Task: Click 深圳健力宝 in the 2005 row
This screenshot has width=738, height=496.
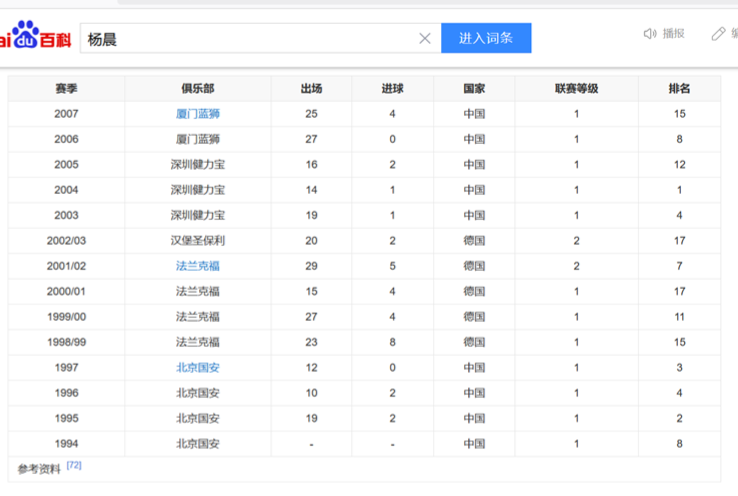Action: (x=198, y=165)
